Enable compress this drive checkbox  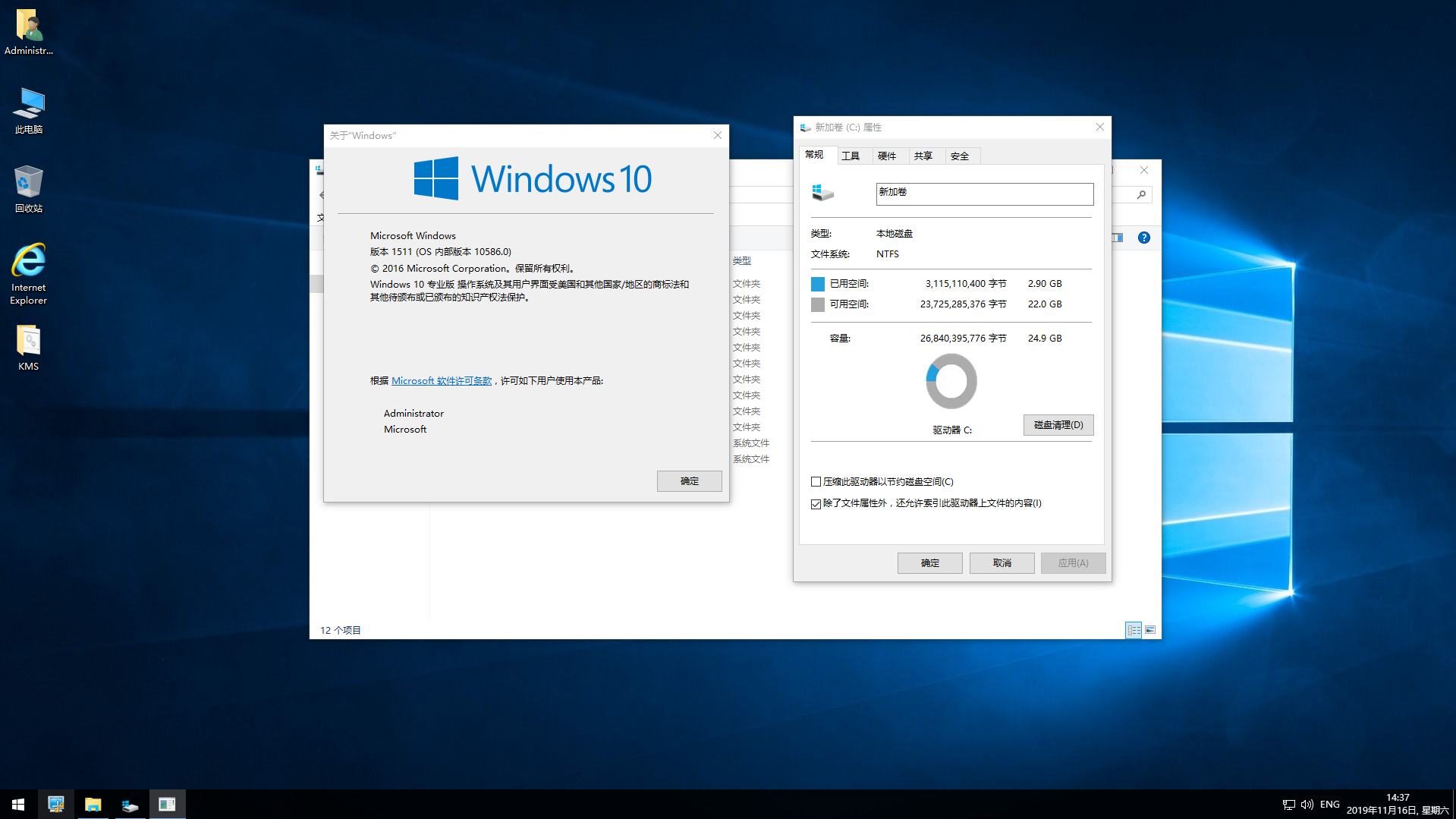point(816,482)
